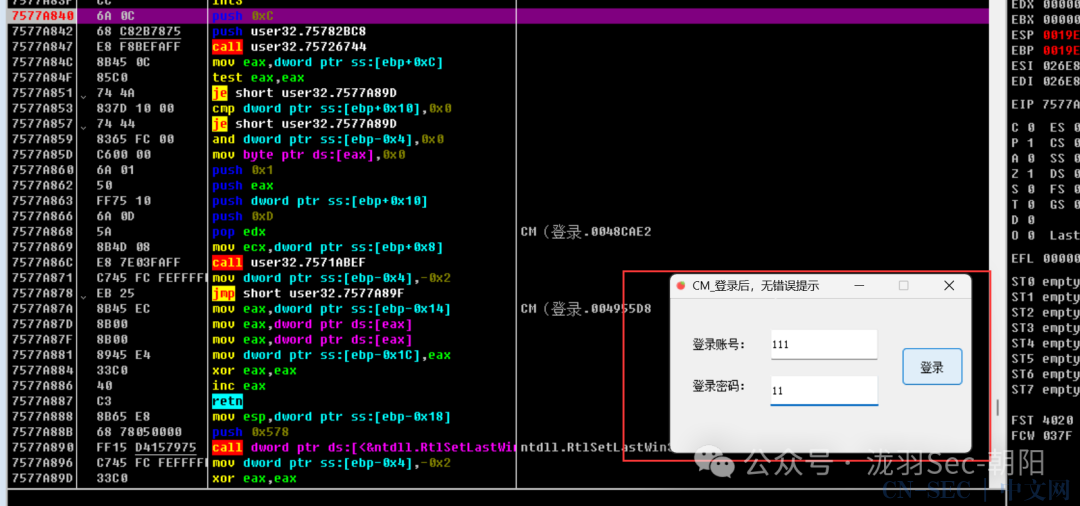Screen dimensions: 1080x506
Task: Select the retn instruction
Action: point(227,401)
